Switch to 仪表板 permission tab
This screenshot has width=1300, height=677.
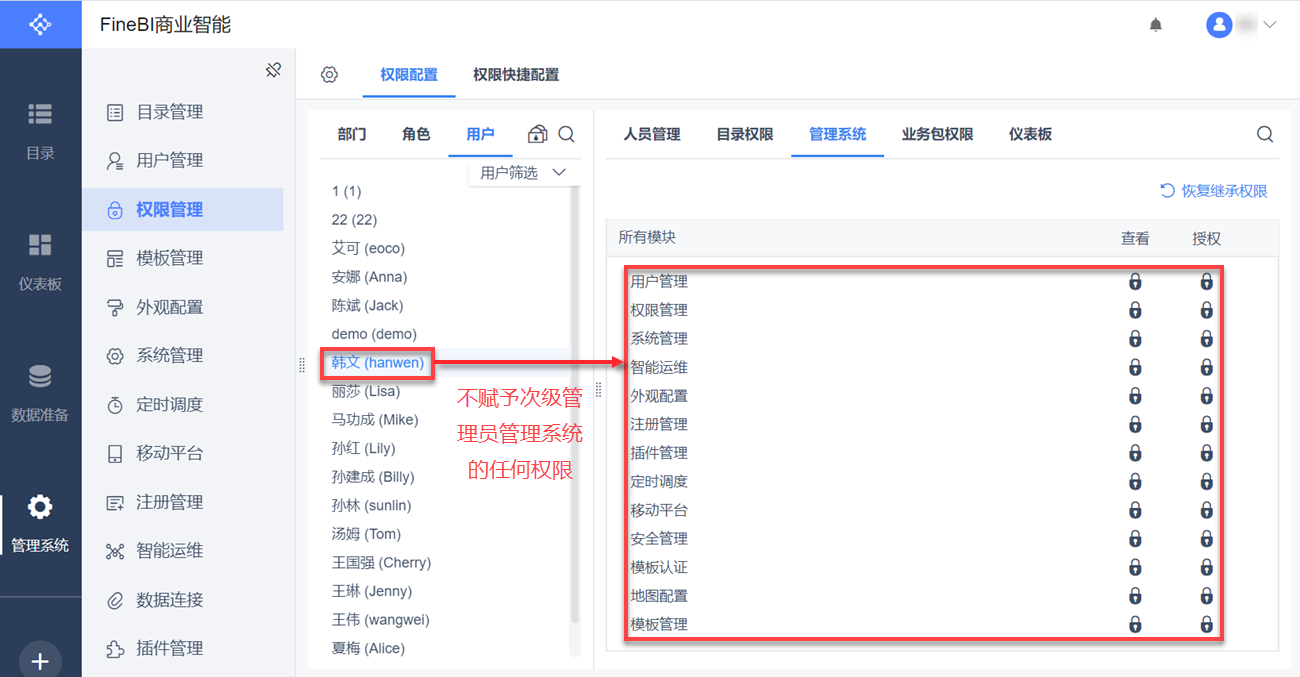coord(1030,134)
